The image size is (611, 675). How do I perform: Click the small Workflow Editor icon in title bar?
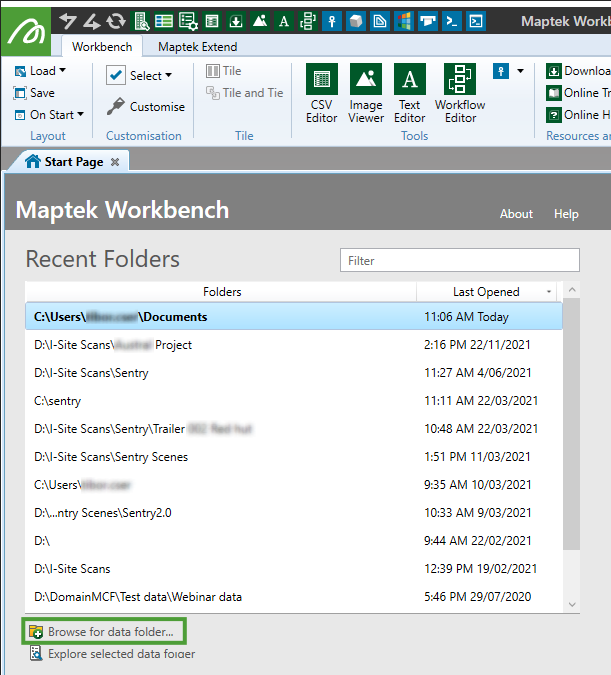[x=308, y=21]
